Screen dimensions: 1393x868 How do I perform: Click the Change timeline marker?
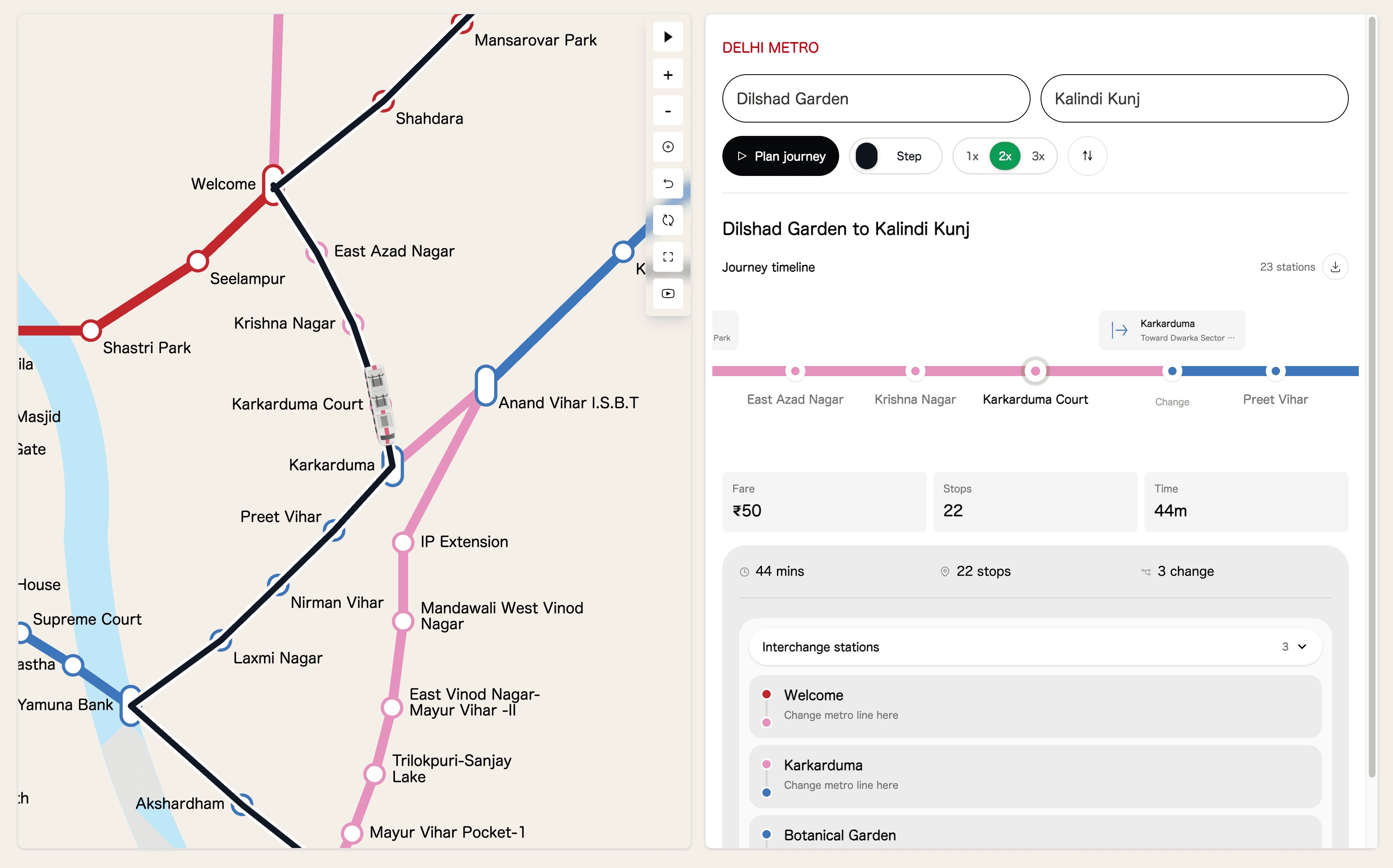pyautogui.click(x=1172, y=371)
